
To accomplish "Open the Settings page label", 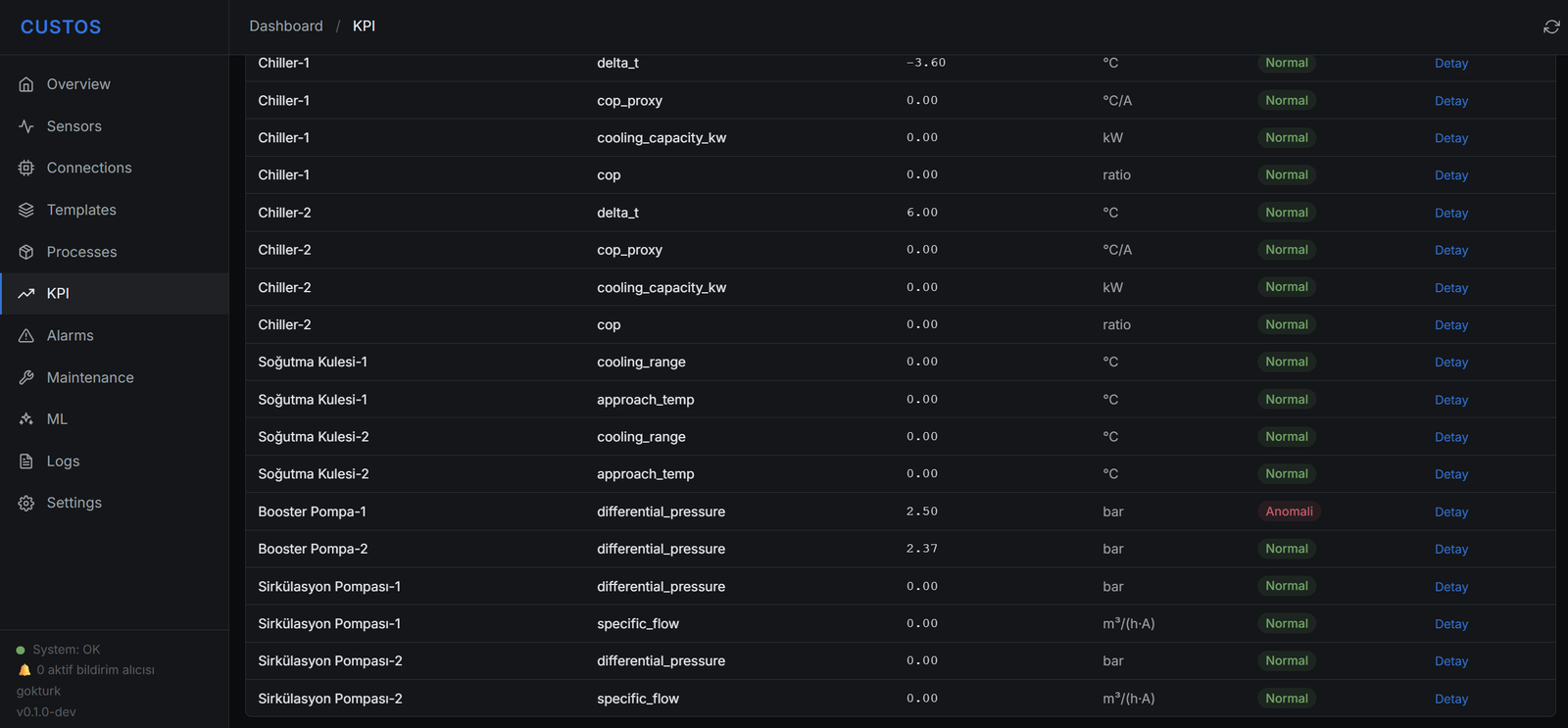I will (74, 503).
